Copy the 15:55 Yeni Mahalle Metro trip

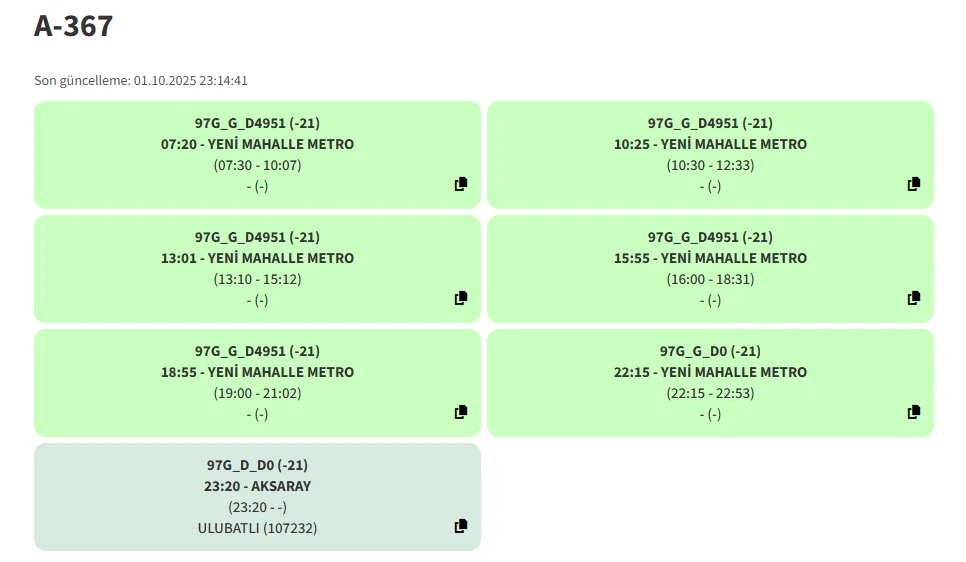click(x=914, y=298)
